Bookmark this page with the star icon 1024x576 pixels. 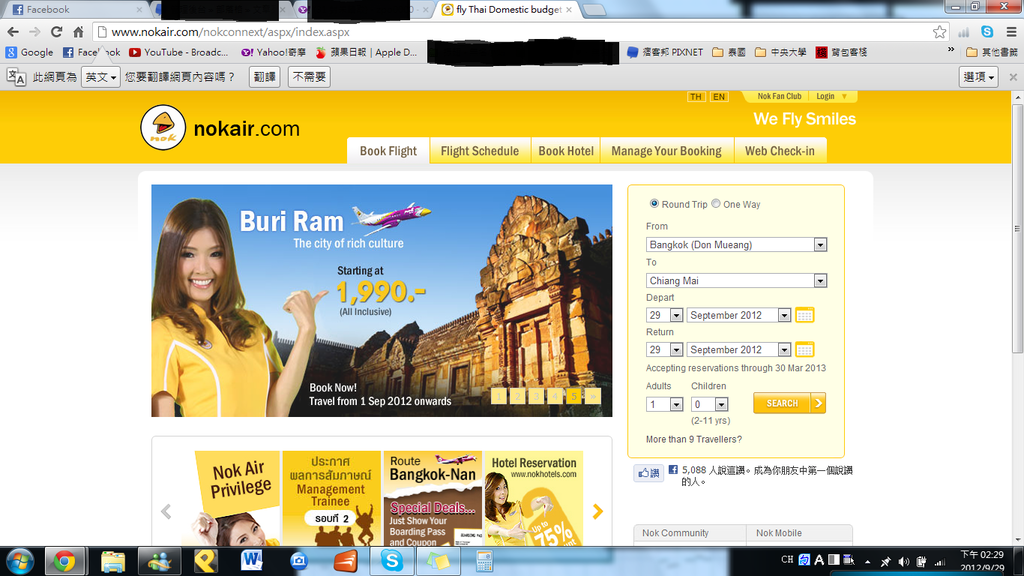[939, 32]
